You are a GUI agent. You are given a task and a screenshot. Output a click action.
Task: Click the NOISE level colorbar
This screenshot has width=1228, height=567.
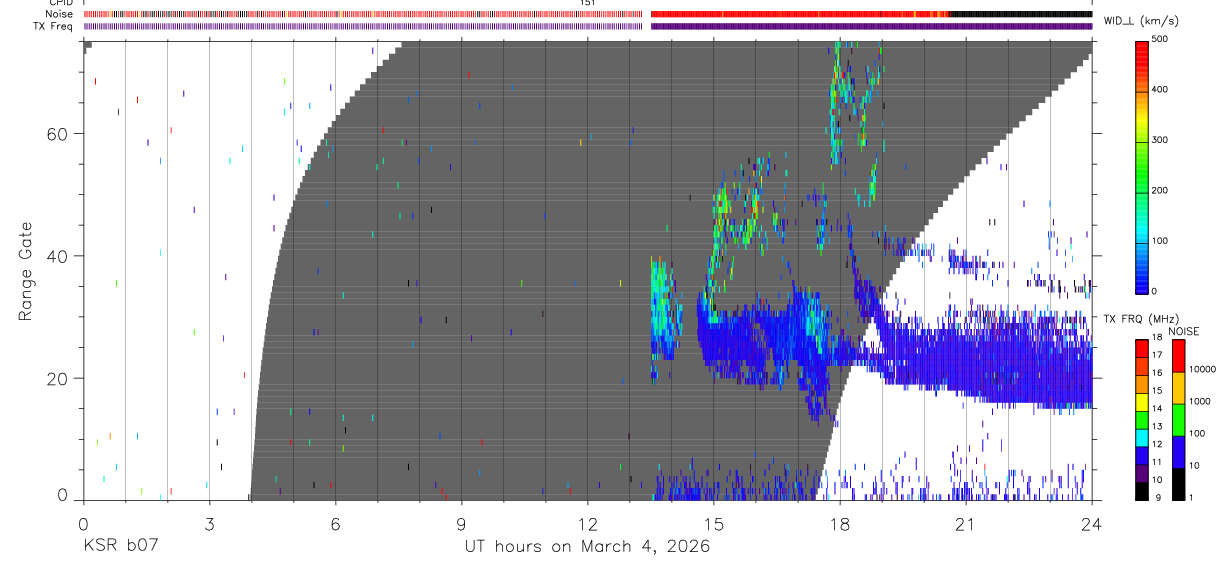coord(1179,420)
